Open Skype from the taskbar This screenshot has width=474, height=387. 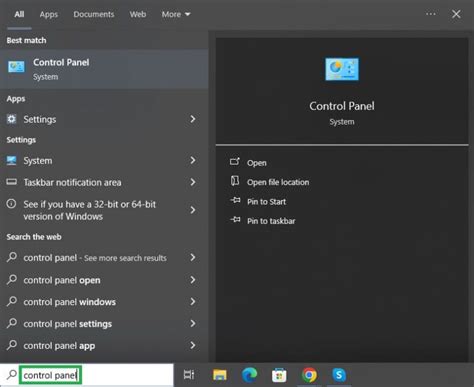[x=339, y=375]
